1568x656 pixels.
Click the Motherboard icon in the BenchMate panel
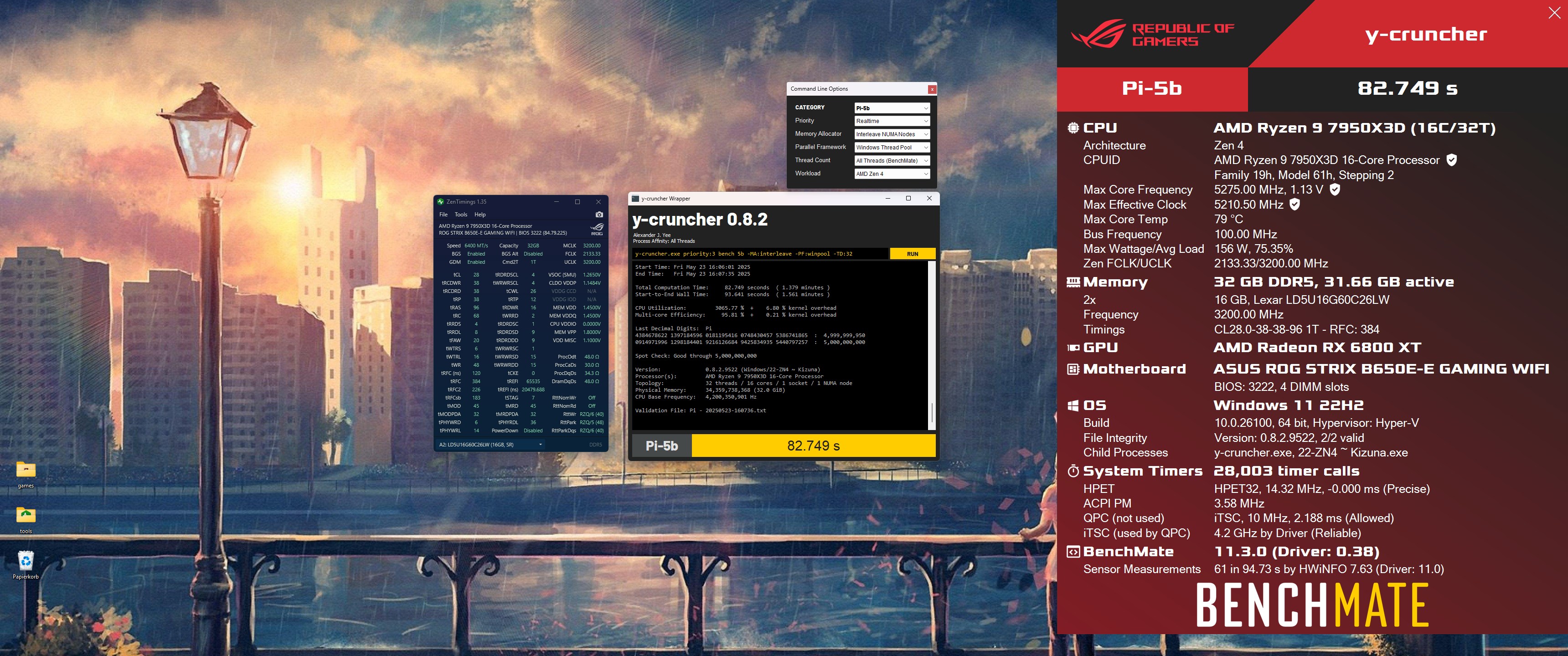coord(1073,369)
